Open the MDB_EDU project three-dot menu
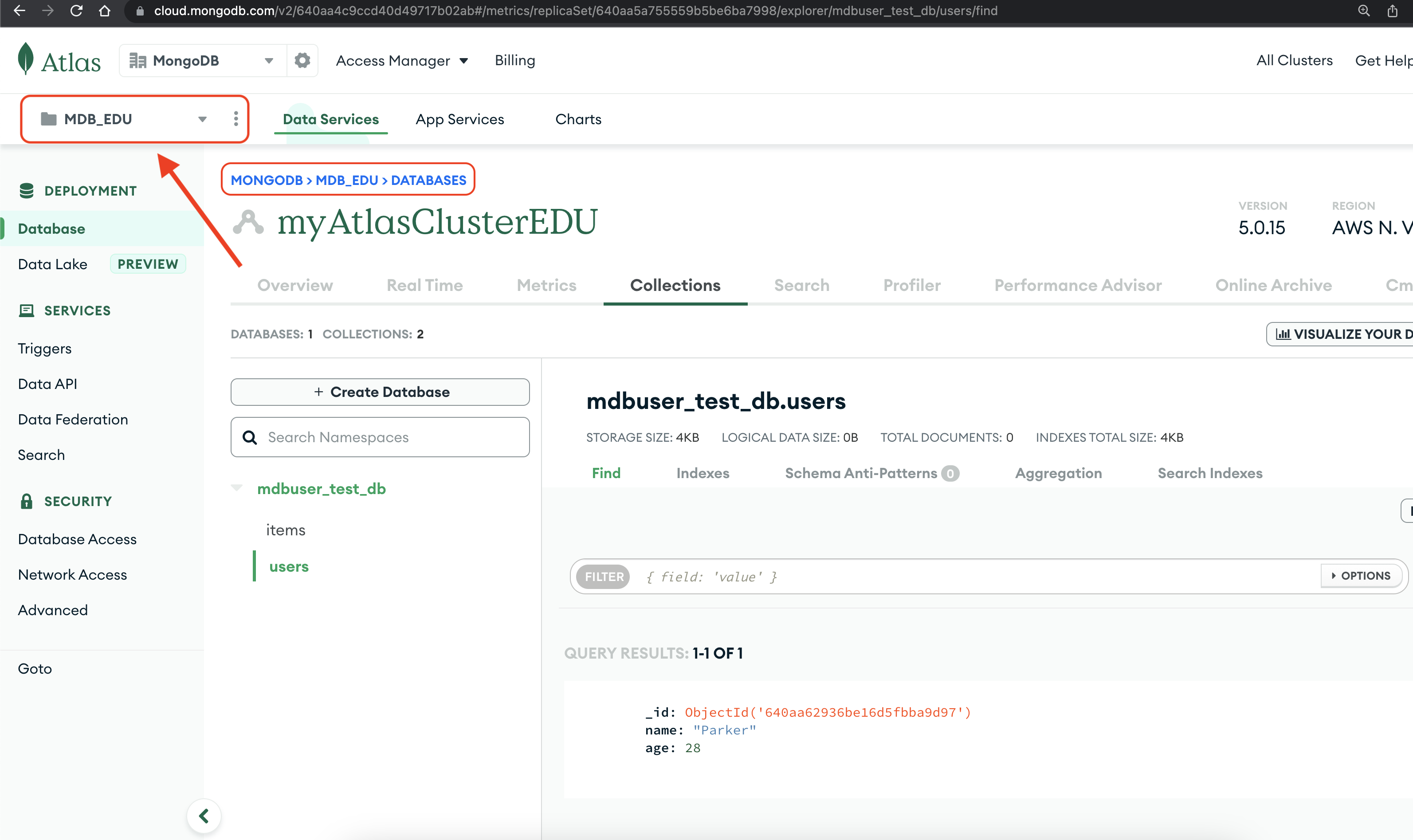The width and height of the screenshot is (1413, 840). click(x=236, y=119)
